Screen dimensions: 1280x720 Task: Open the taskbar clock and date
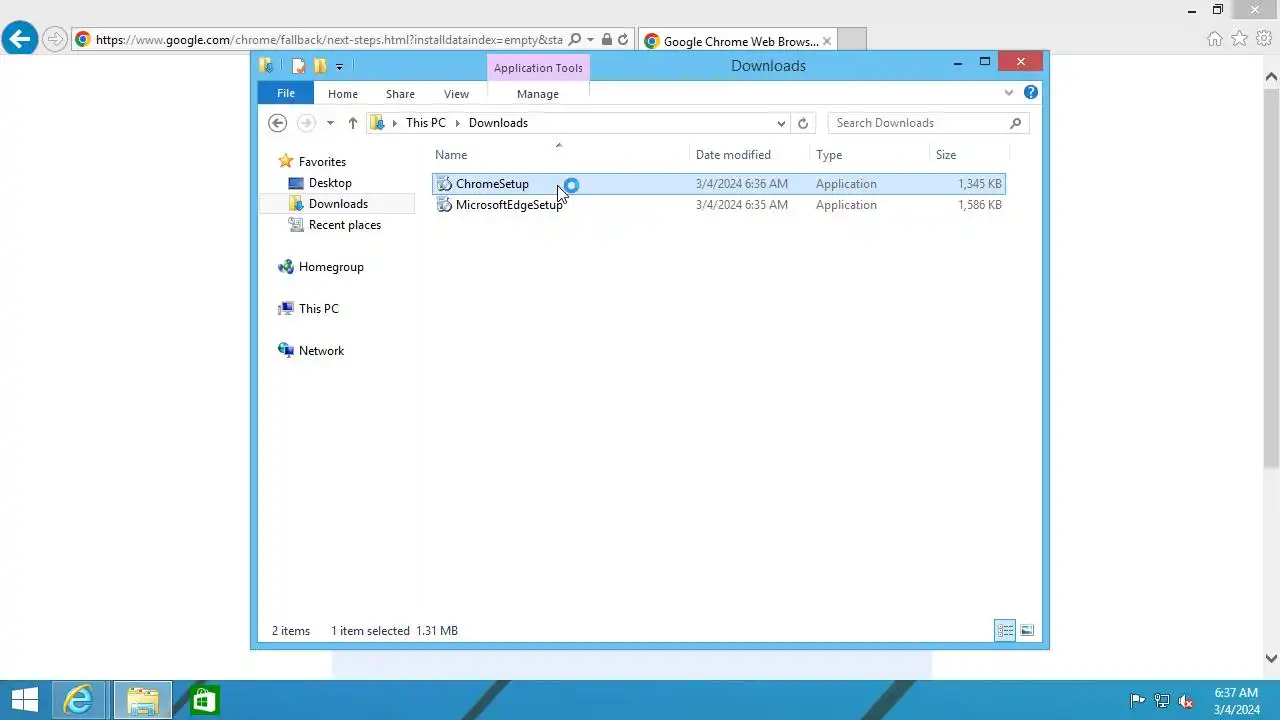1236,700
